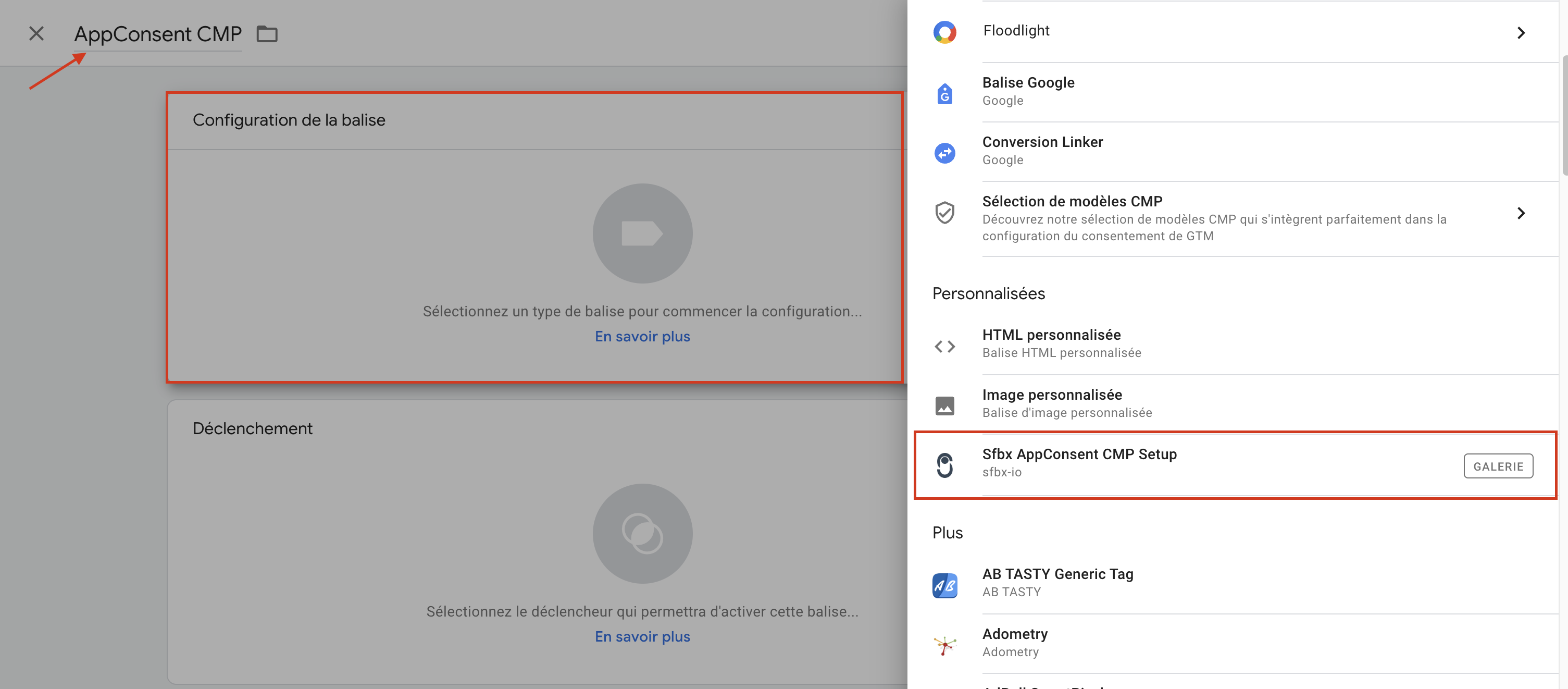This screenshot has height=689, width=1568.
Task: Click the CMP shield checkmark icon
Action: pos(944,213)
